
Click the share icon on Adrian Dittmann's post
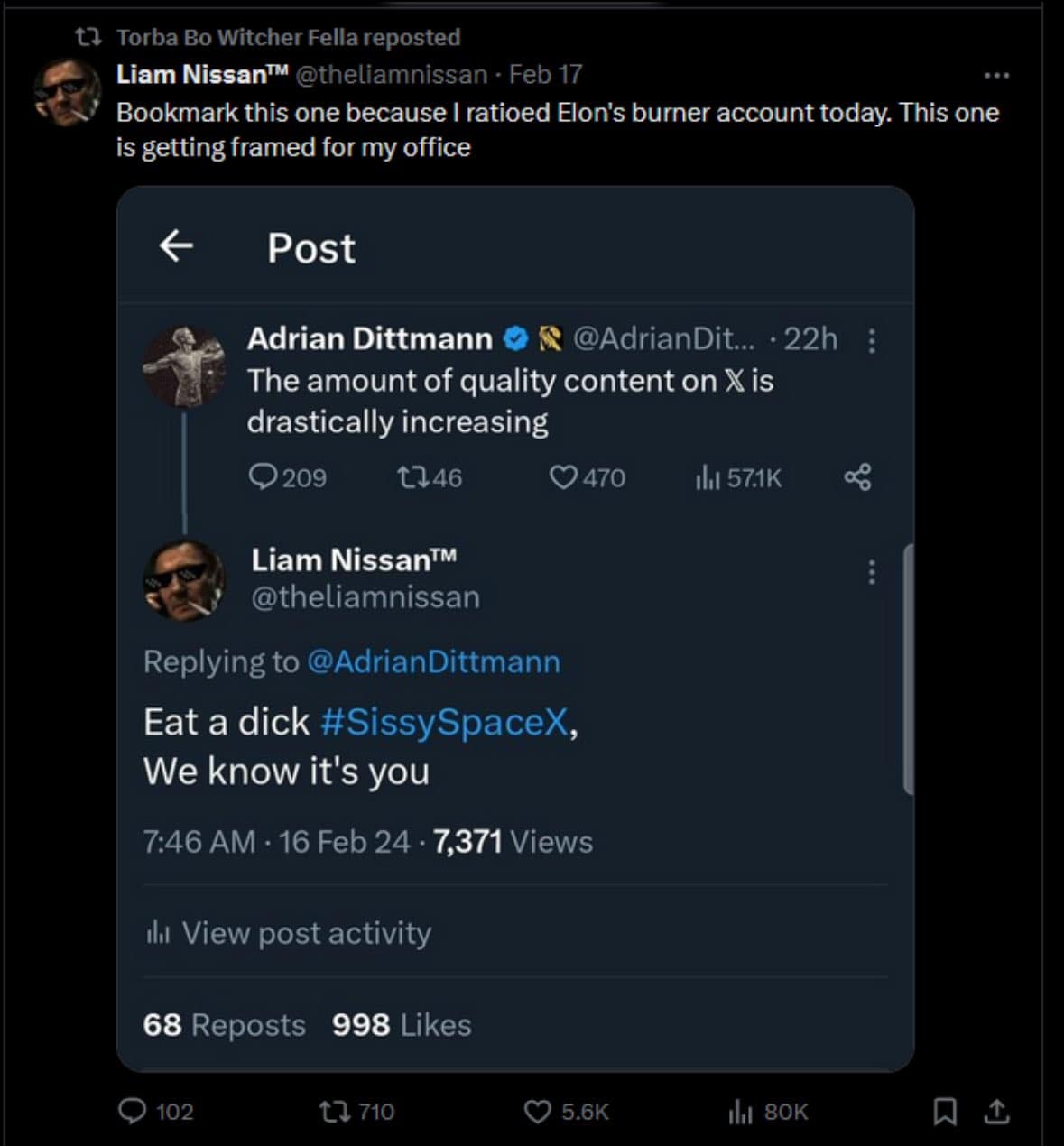(x=857, y=478)
